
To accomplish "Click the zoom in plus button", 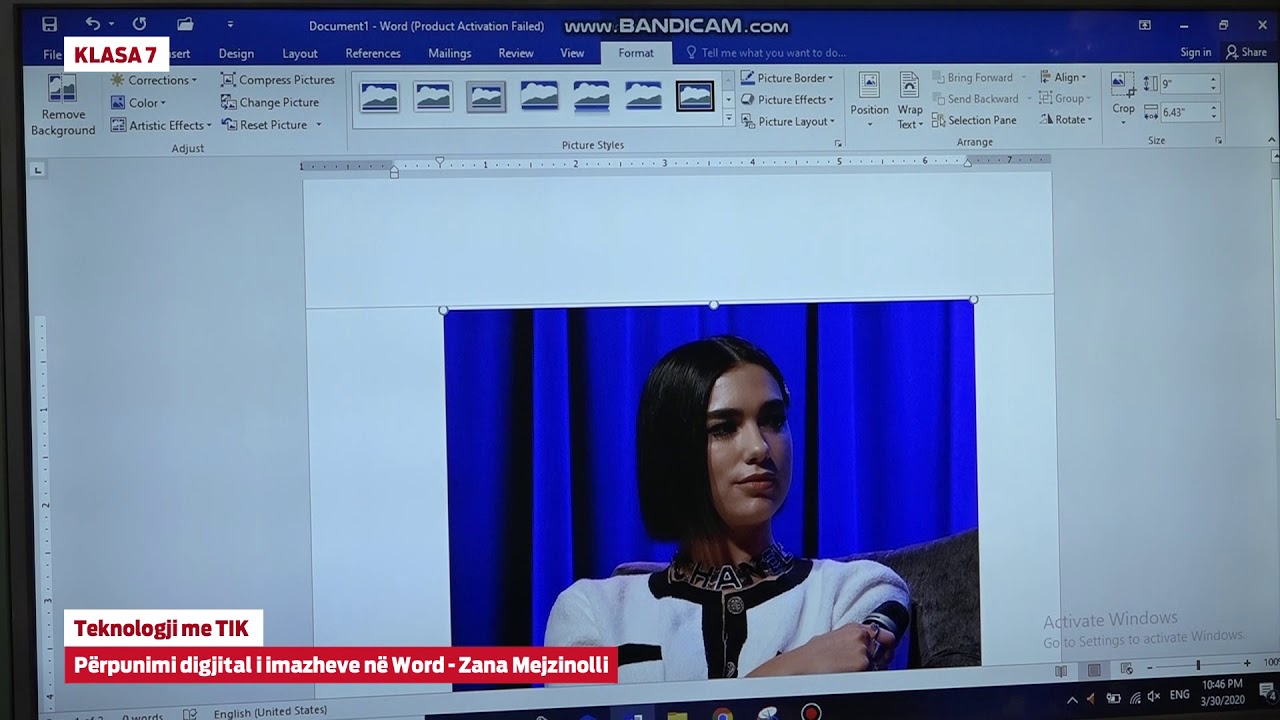I will click(x=1247, y=663).
